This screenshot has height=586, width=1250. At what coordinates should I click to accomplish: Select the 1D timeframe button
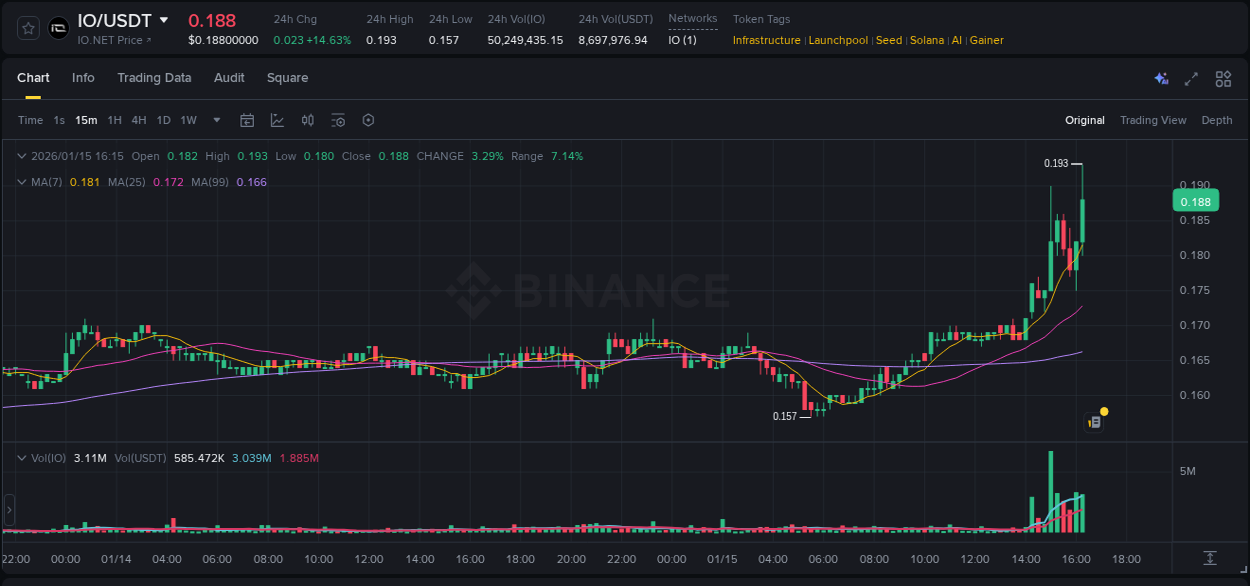click(x=163, y=120)
